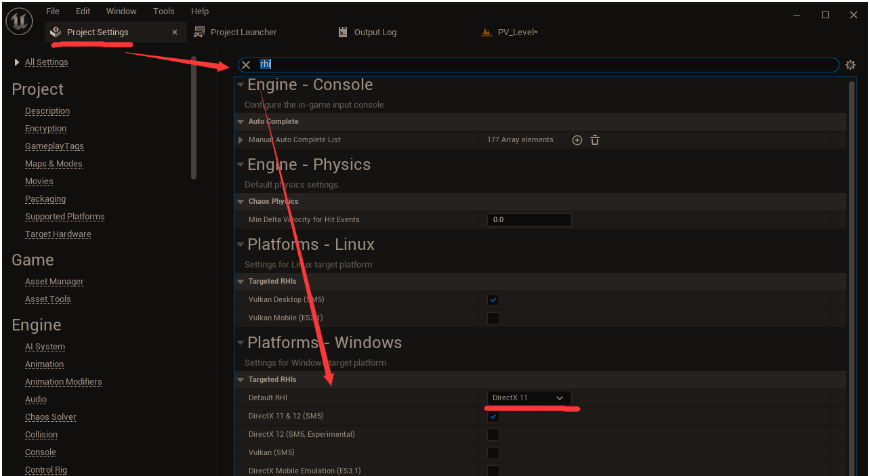
Task: Open Description settings
Action: point(47,111)
